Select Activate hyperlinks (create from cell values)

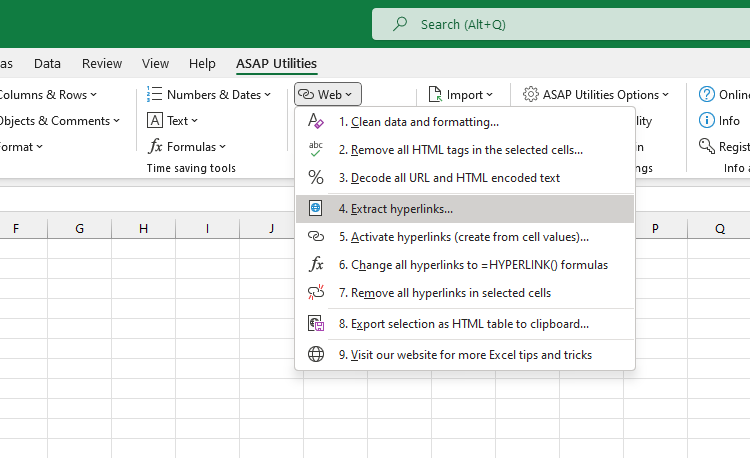click(465, 237)
